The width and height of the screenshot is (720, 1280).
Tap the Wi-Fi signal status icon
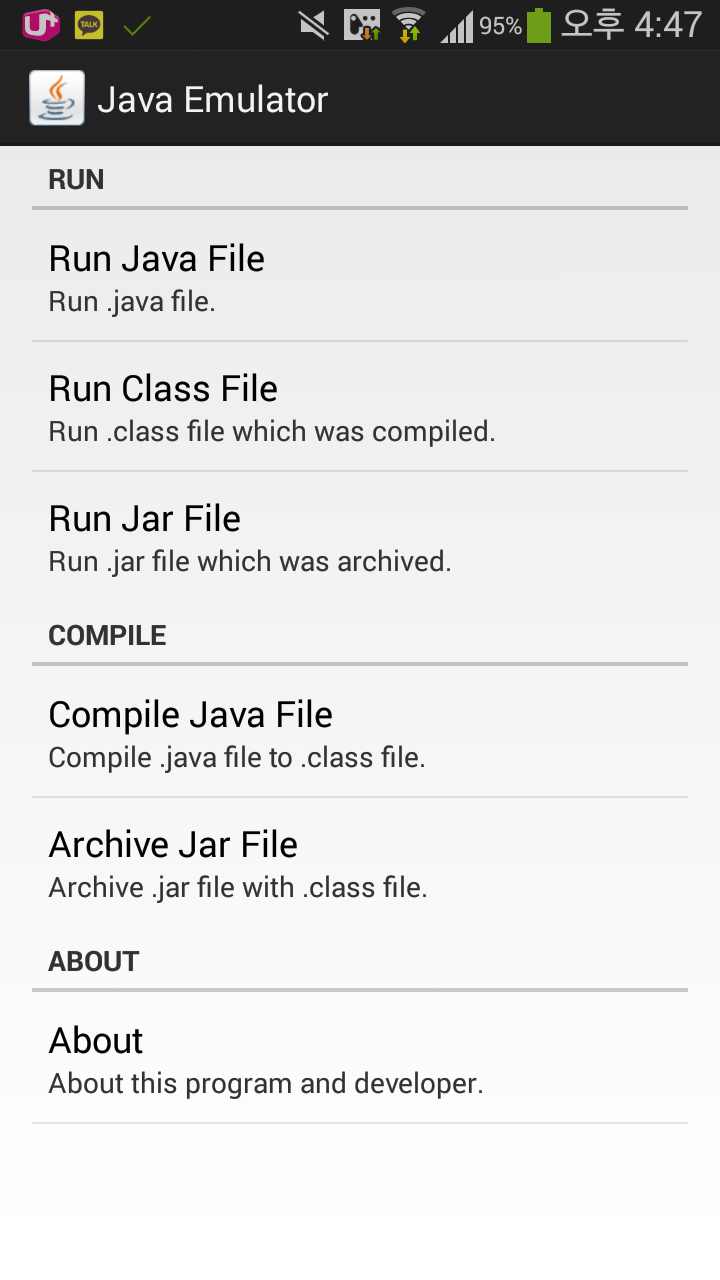[x=408, y=25]
